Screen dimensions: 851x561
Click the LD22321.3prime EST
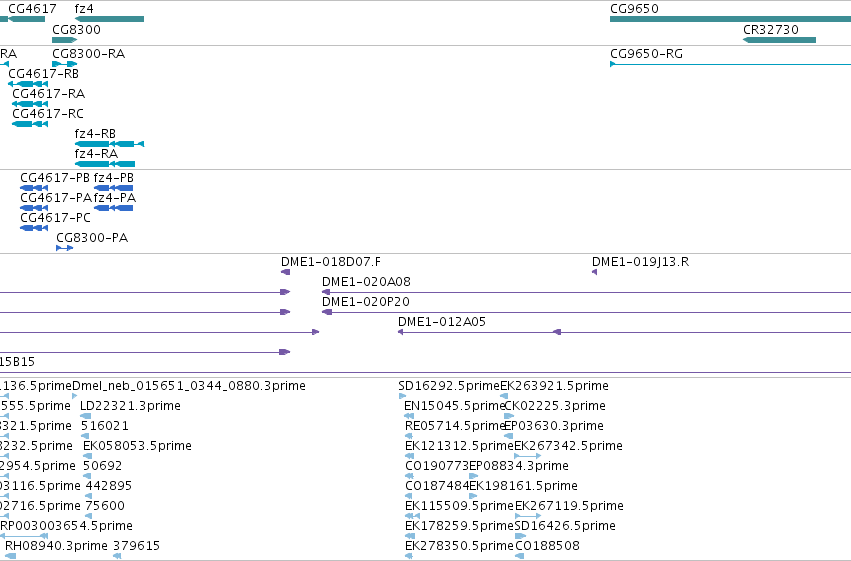pos(85,416)
